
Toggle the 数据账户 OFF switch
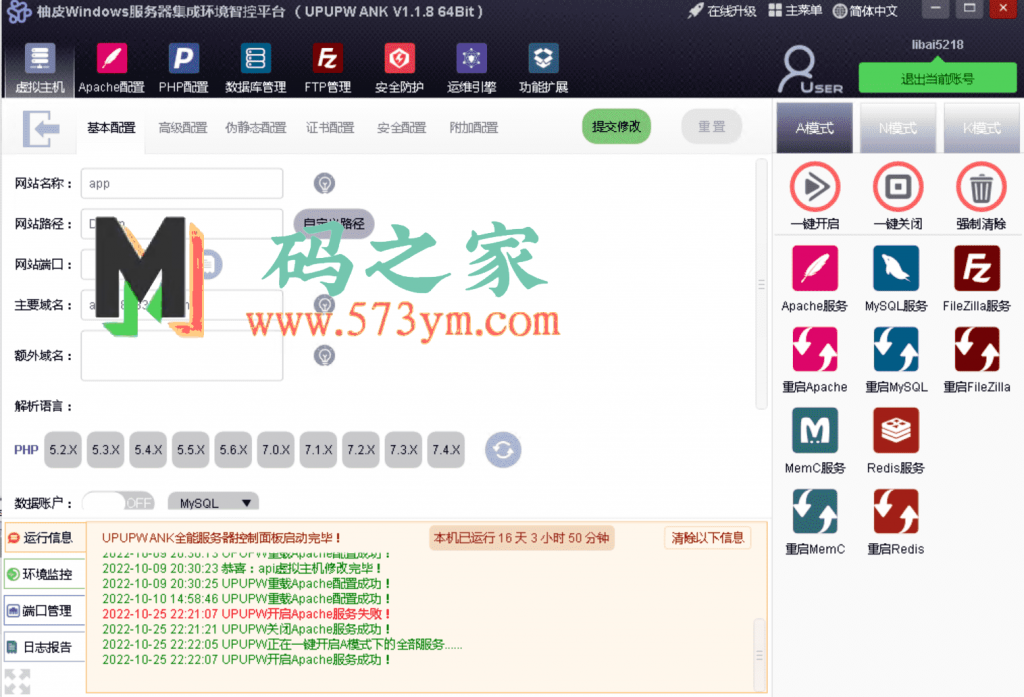pos(119,502)
